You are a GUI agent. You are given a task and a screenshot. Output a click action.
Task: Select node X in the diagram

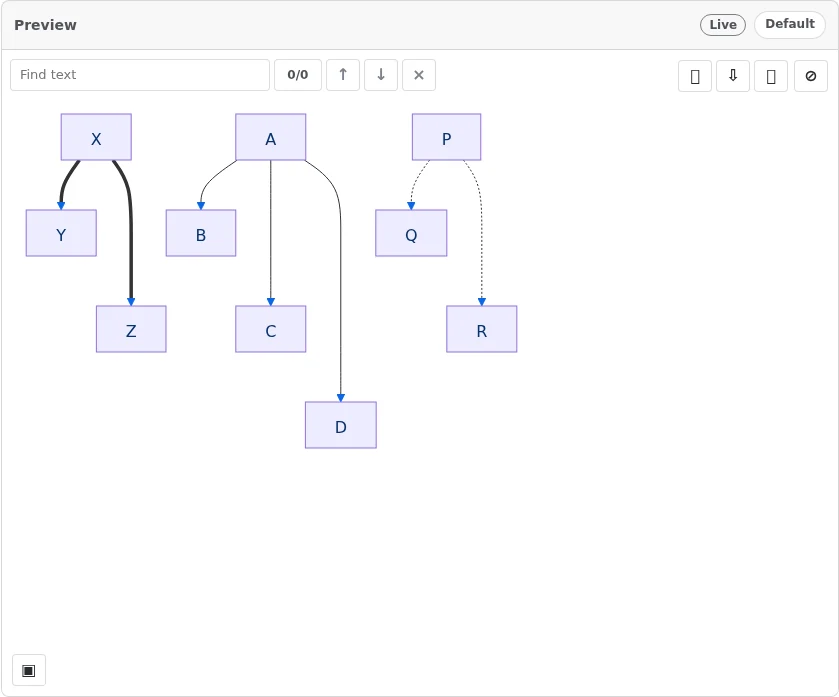[96, 137]
